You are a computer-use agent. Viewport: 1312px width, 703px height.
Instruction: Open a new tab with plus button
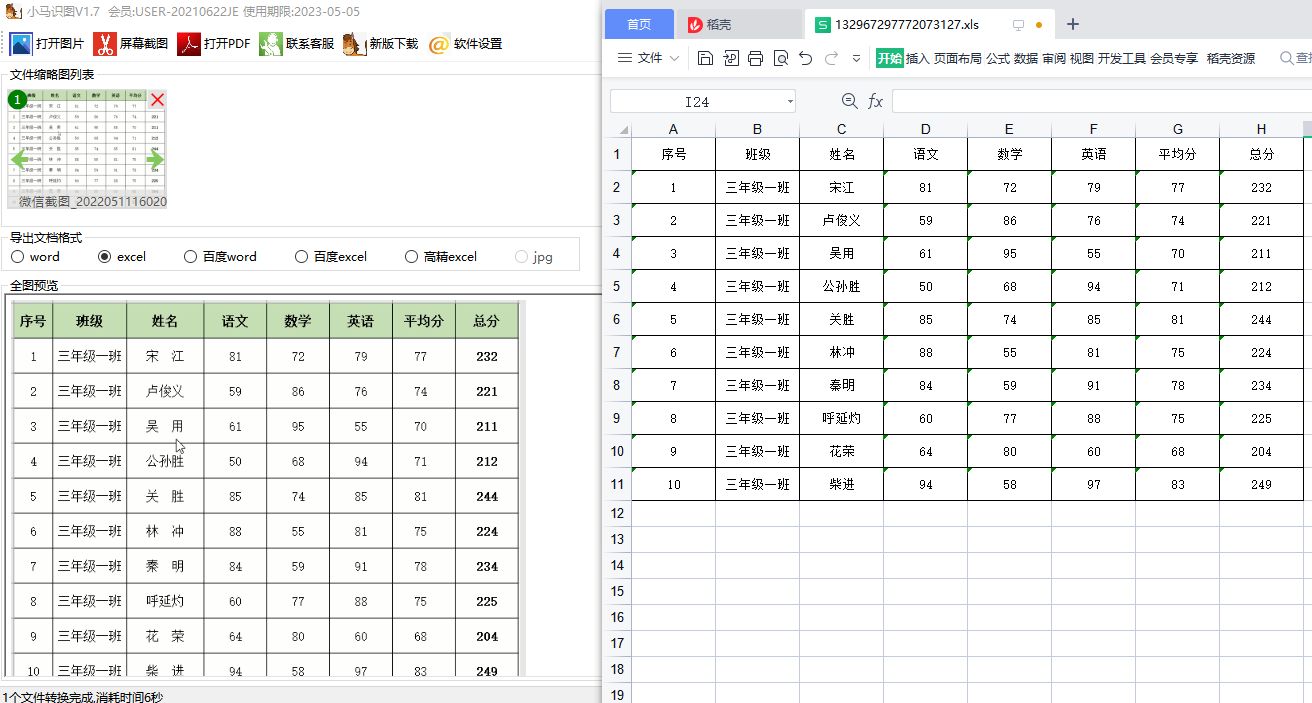tap(1073, 24)
